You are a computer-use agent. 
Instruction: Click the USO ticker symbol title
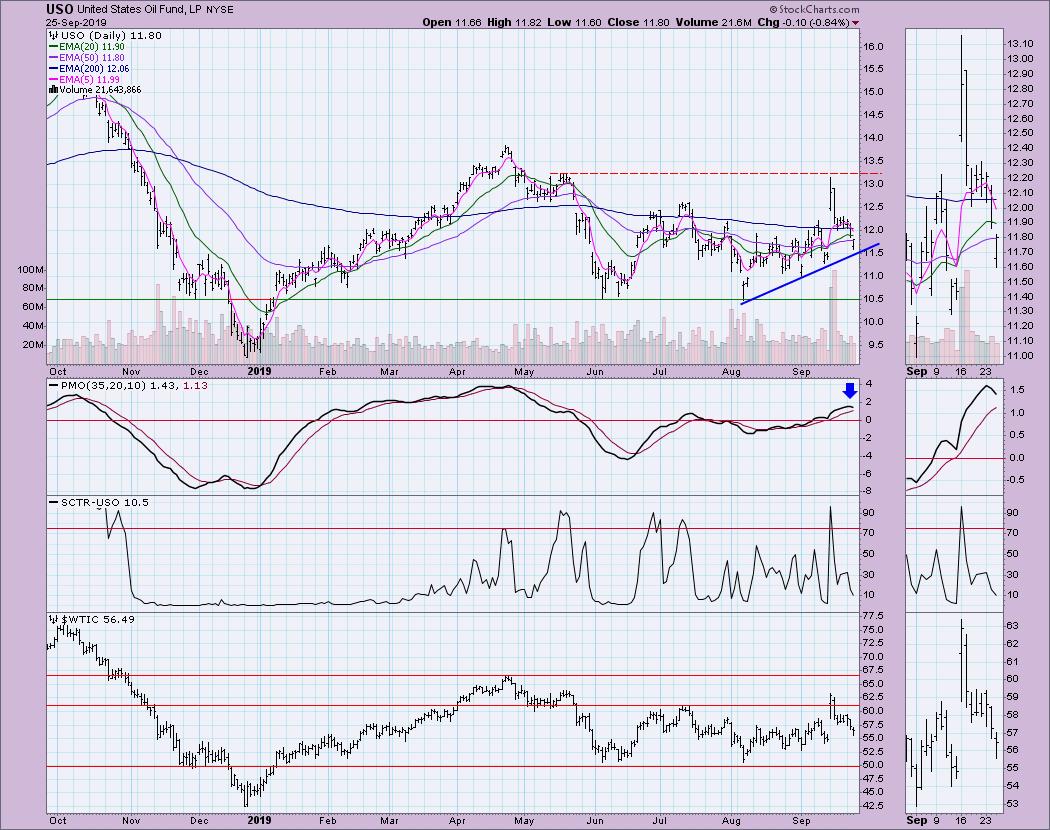58,8
